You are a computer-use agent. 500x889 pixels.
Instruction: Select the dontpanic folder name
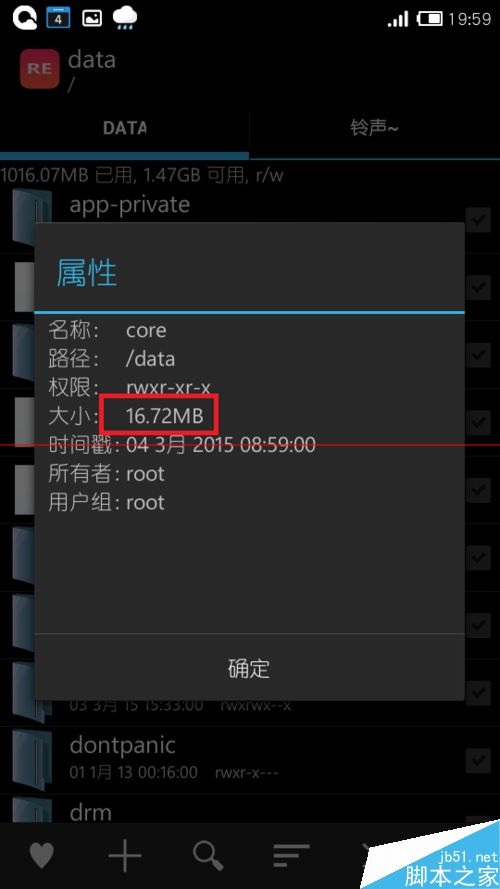[122, 746]
